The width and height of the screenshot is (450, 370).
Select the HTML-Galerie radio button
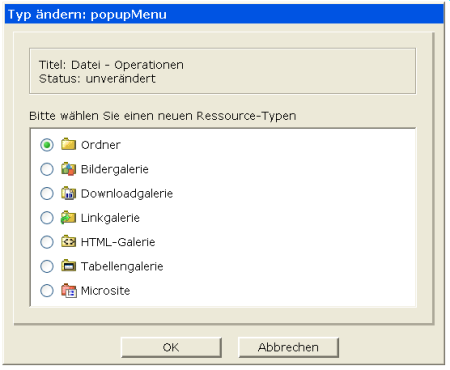point(47,242)
